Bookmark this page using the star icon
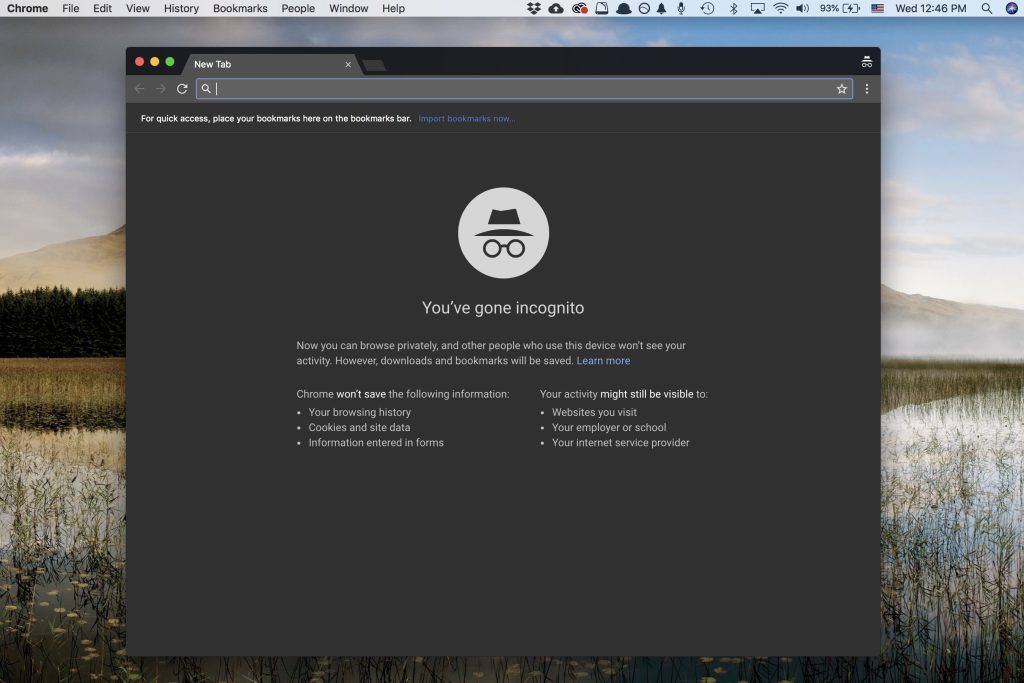 coord(843,88)
